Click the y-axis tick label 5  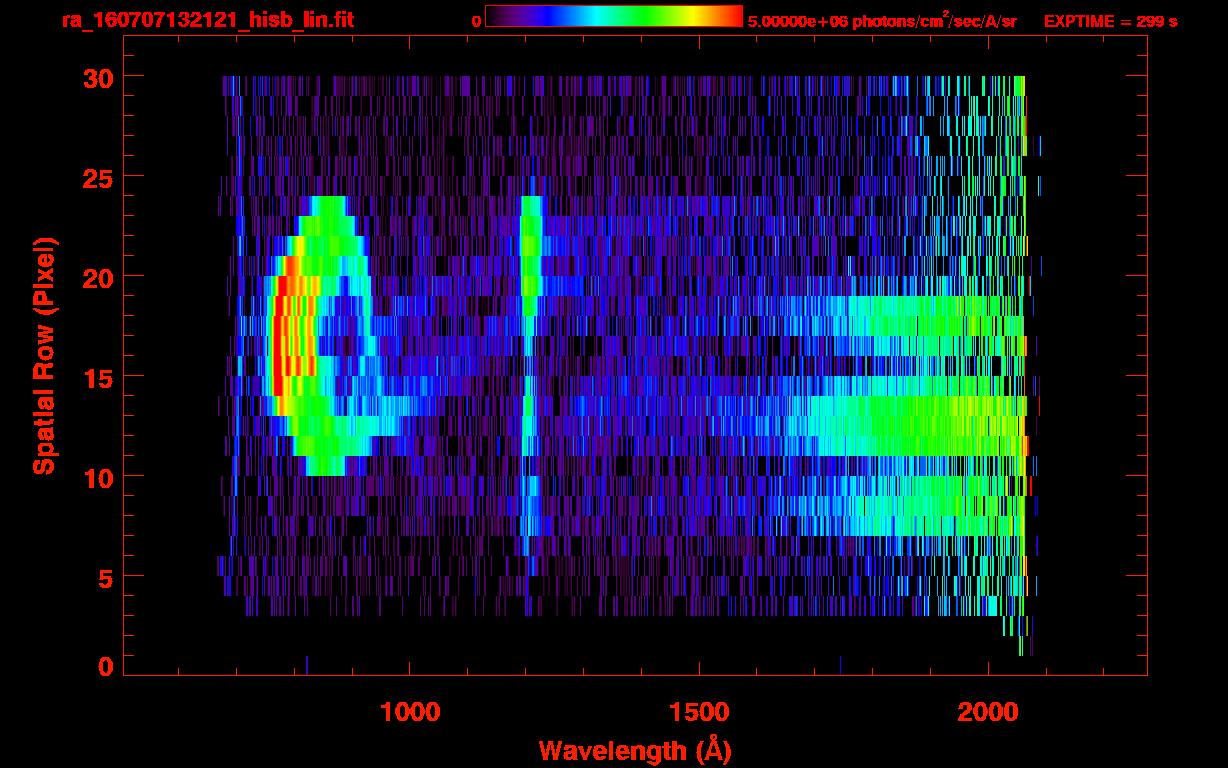[x=104, y=578]
